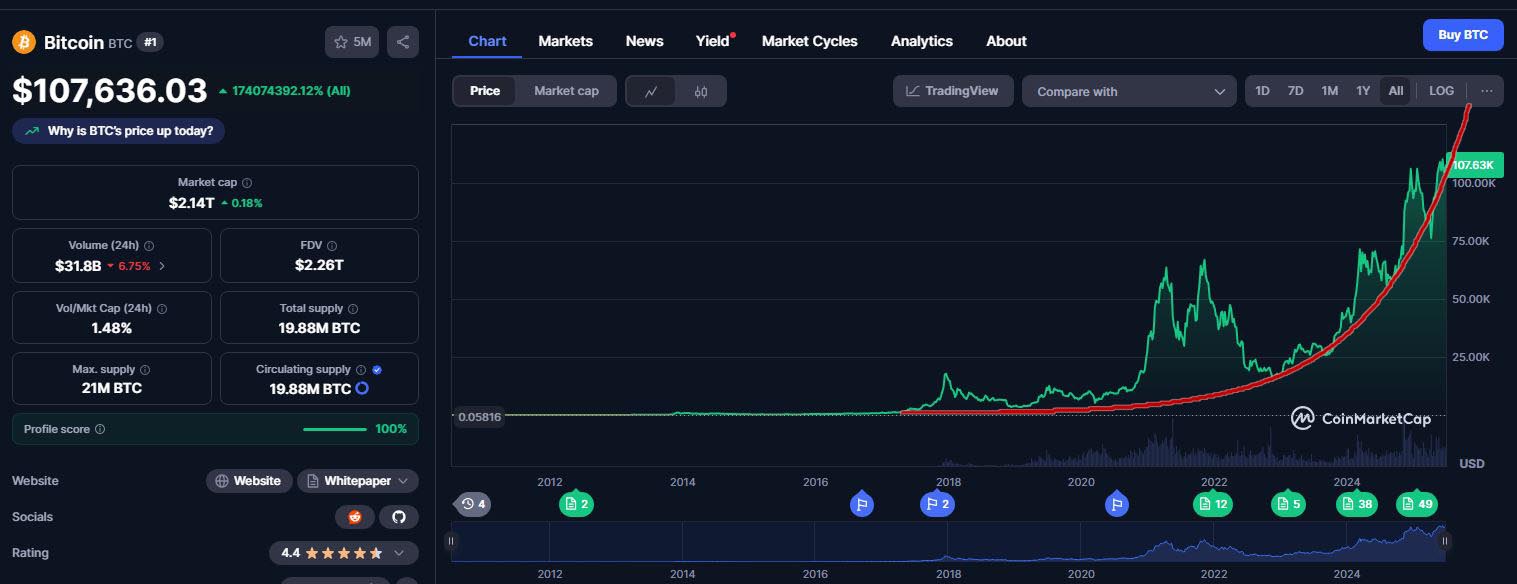The image size is (1517, 584).
Task: Open the Compare with dropdown
Action: (x=1129, y=91)
